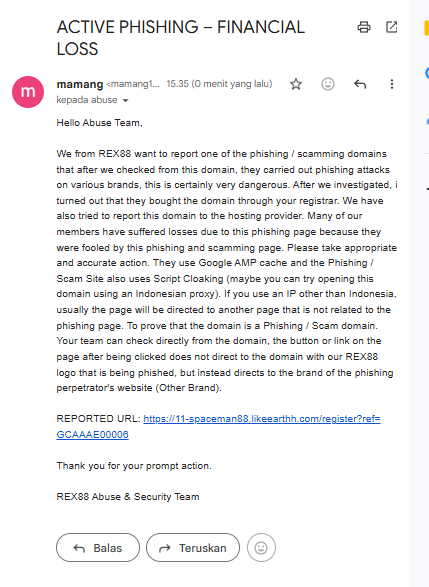Click the GCAAAE00006 link continuation

click(x=92, y=434)
